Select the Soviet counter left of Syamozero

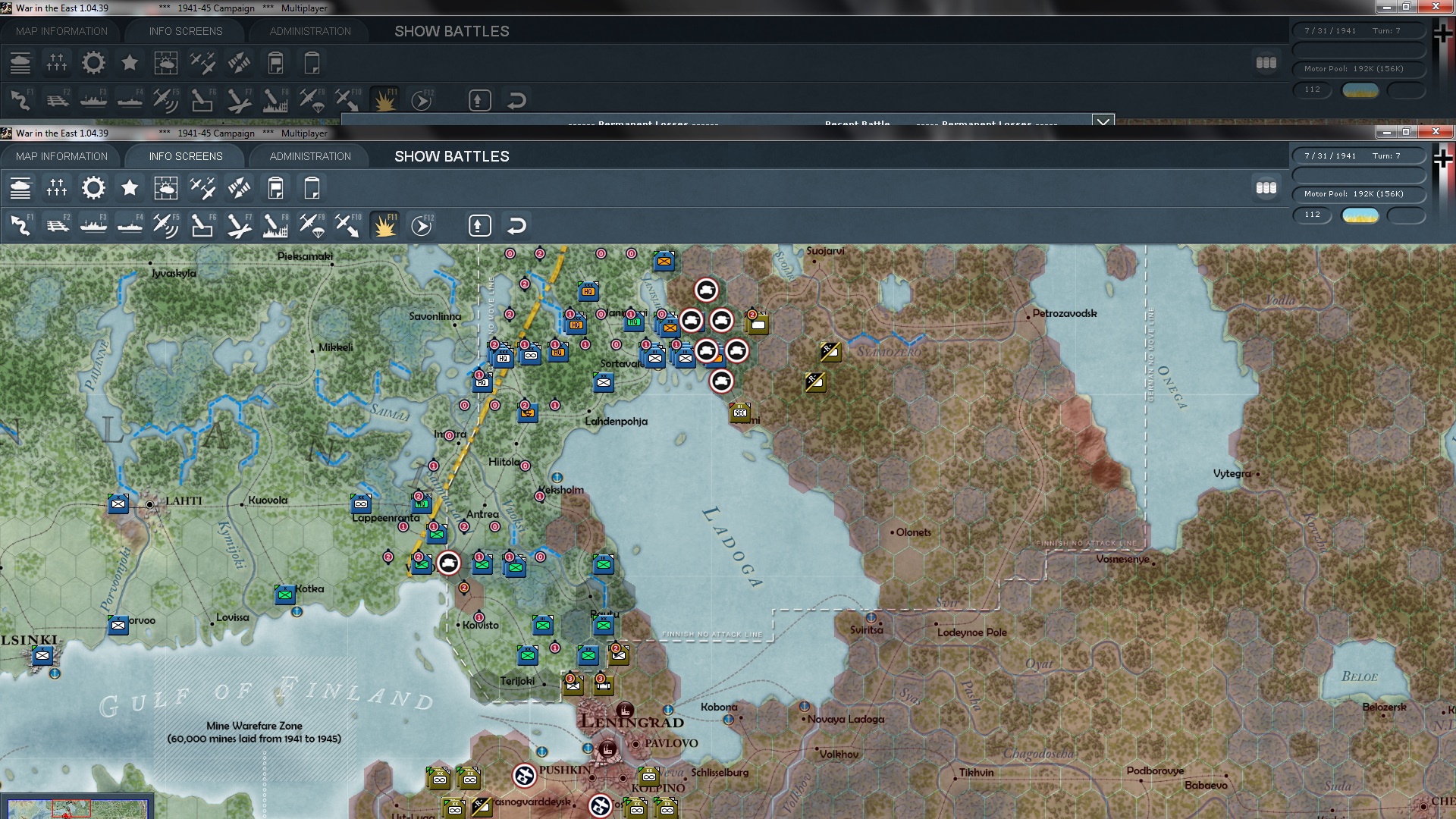click(830, 352)
